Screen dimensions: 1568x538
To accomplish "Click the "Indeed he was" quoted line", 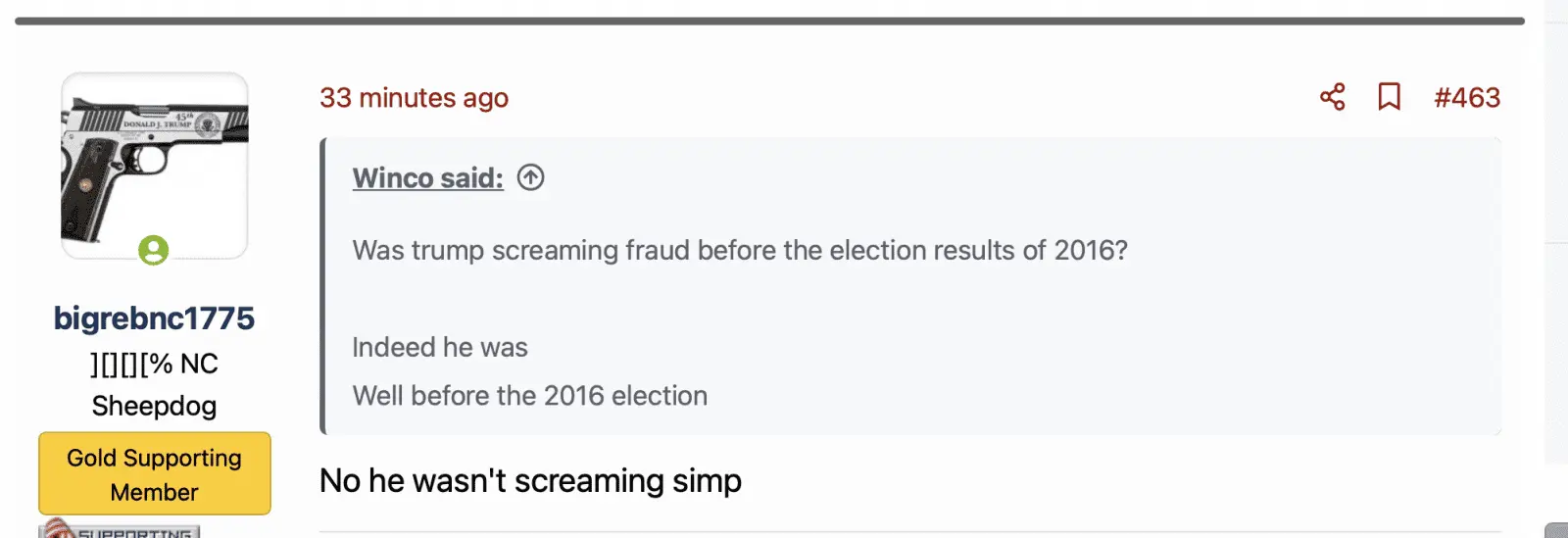I will pyautogui.click(x=440, y=347).
